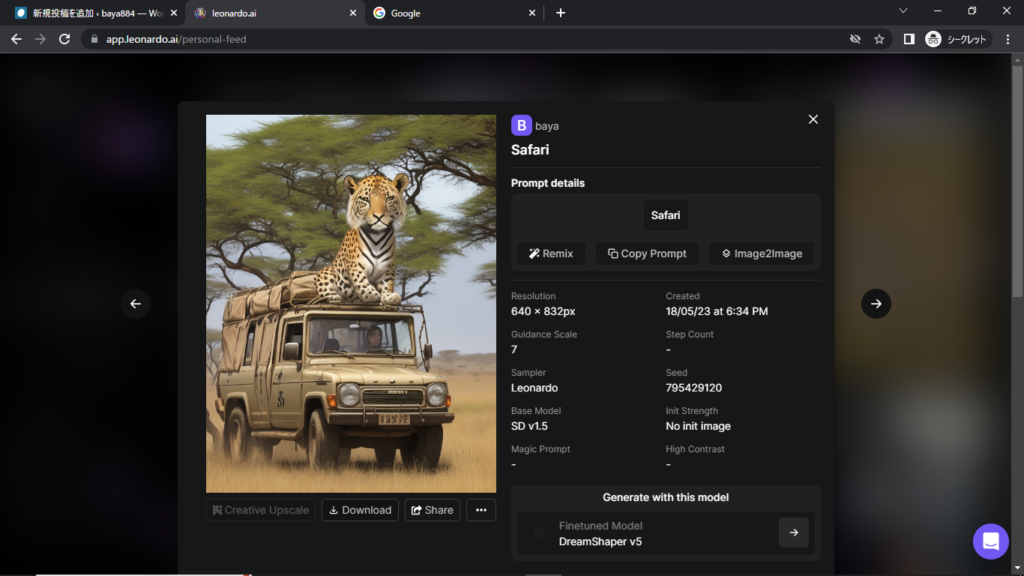Open the three-dot more options menu
This screenshot has height=576, width=1024.
(x=481, y=510)
